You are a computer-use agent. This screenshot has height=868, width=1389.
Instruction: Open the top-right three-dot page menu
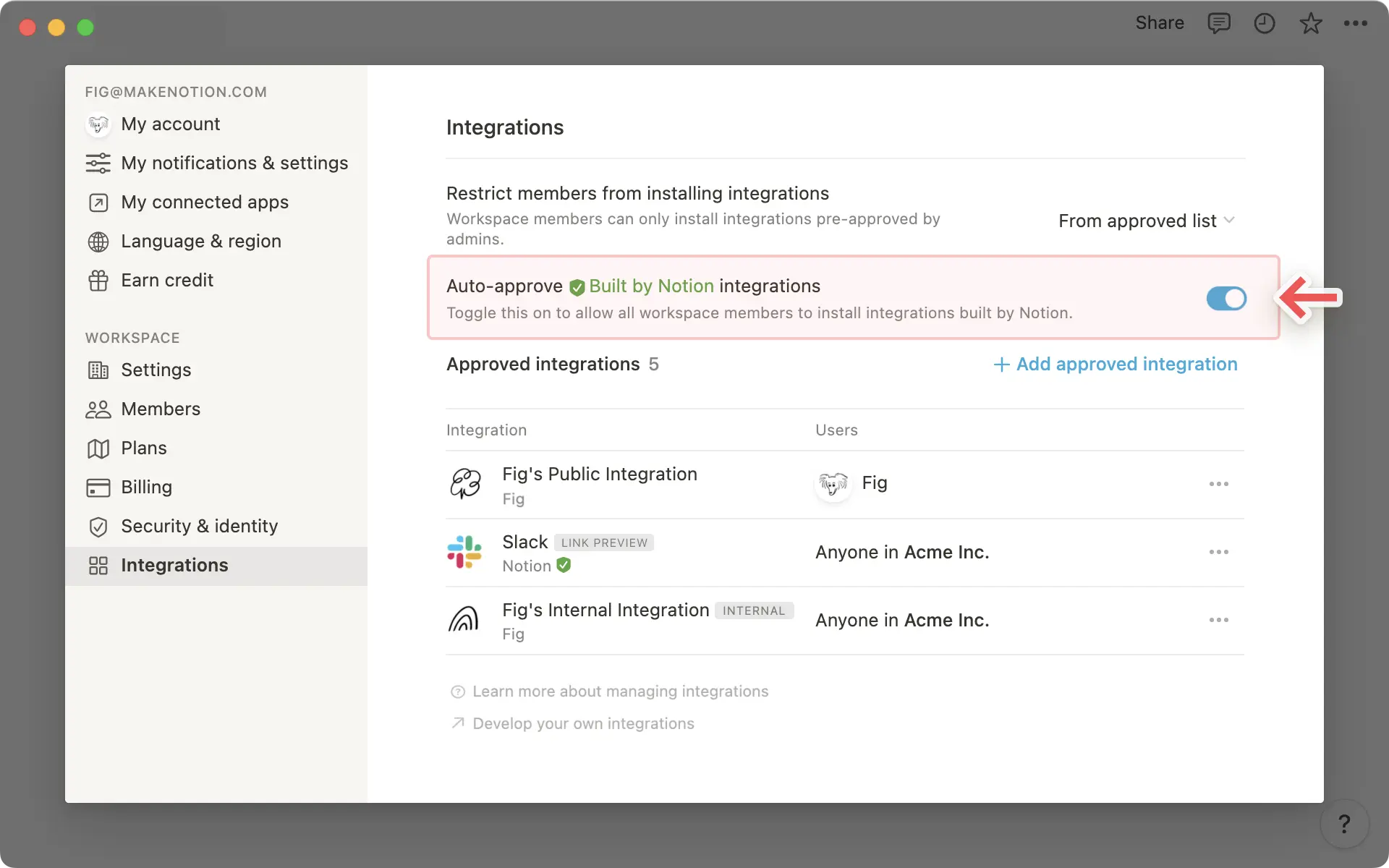1355,23
